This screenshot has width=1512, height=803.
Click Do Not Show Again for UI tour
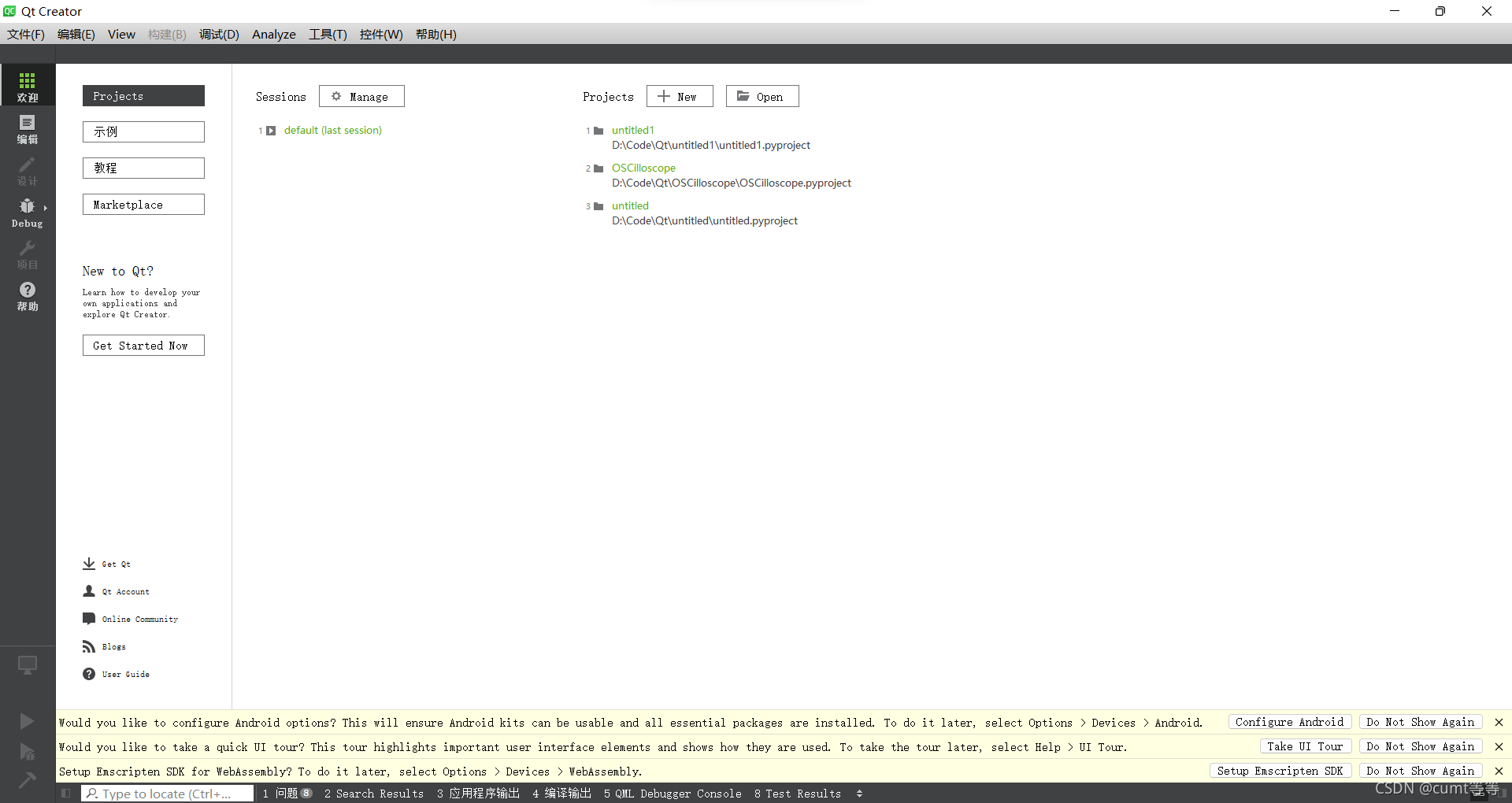pos(1421,746)
